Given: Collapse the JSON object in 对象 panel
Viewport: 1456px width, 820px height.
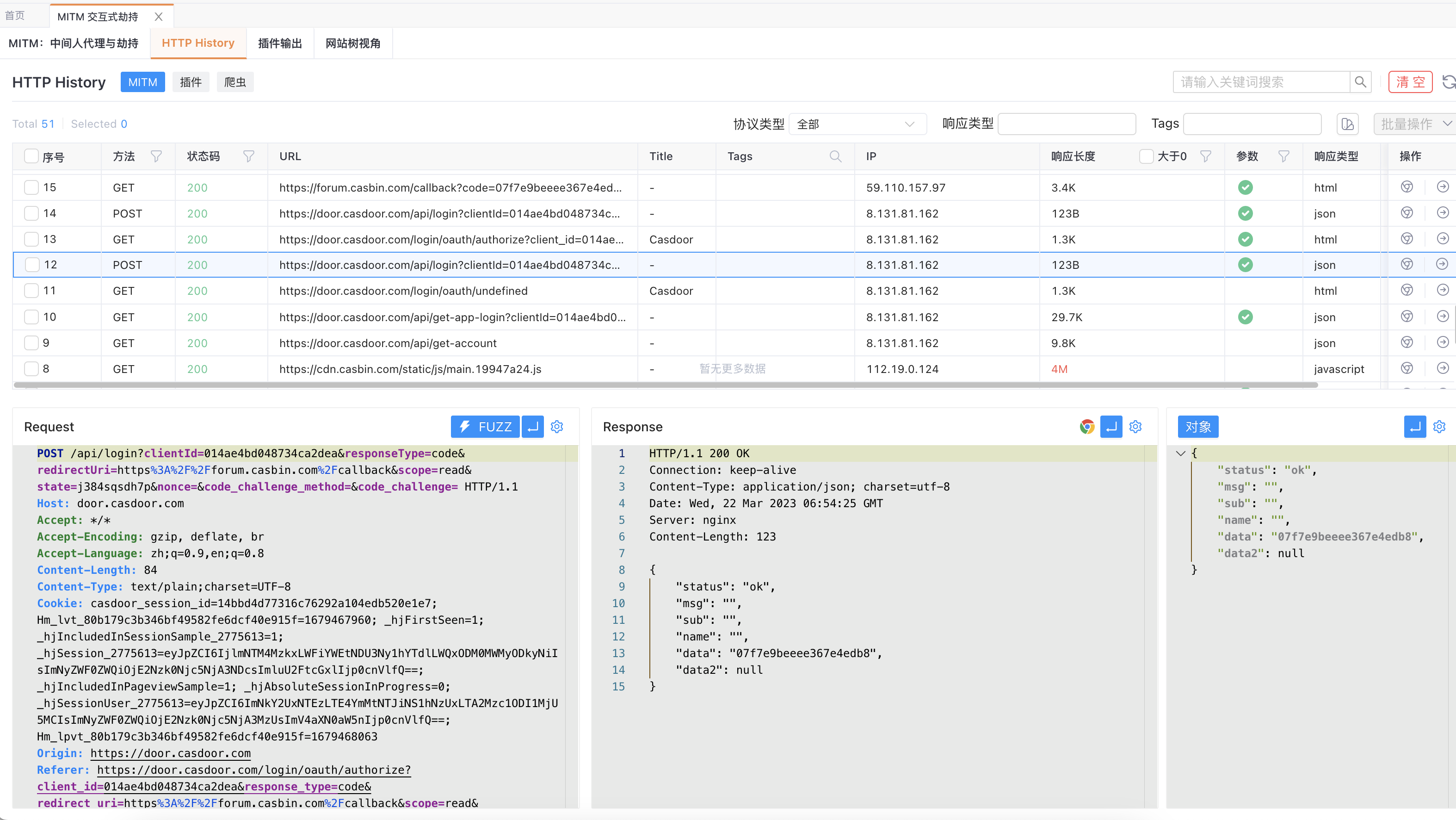Looking at the screenshot, I should (x=1180, y=453).
